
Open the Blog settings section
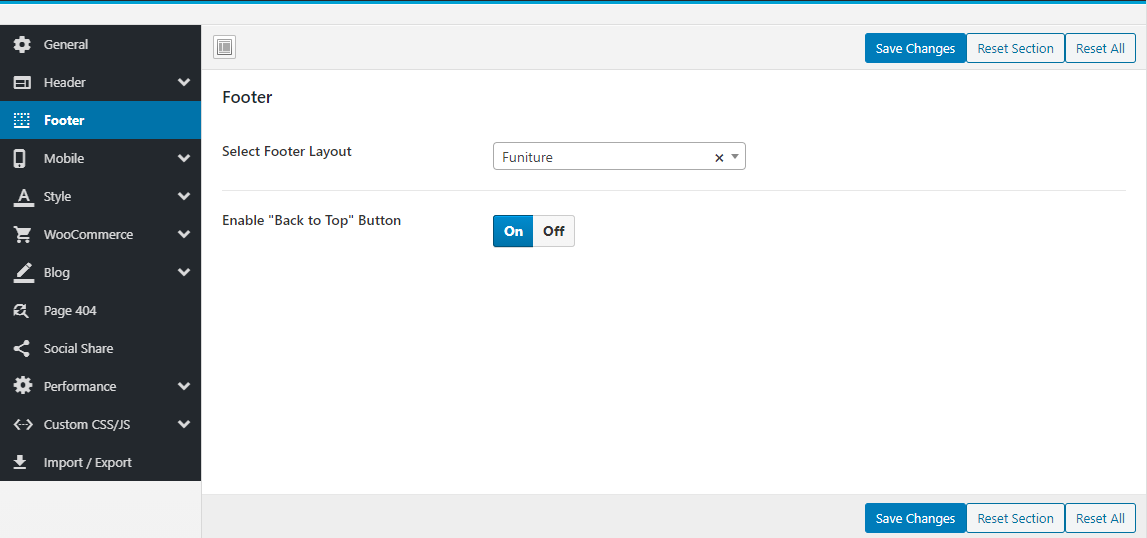(x=100, y=273)
